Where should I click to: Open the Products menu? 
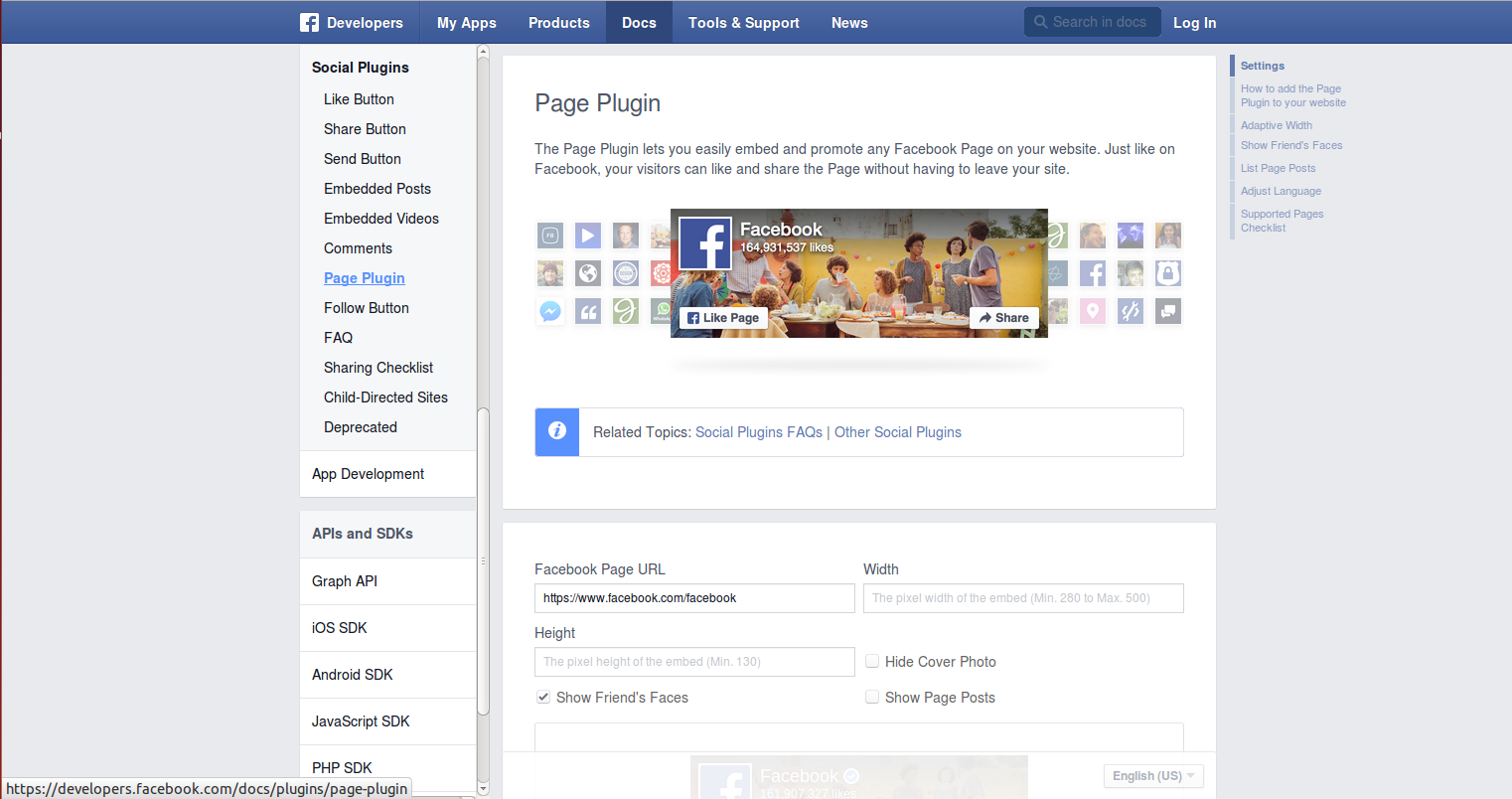[559, 22]
